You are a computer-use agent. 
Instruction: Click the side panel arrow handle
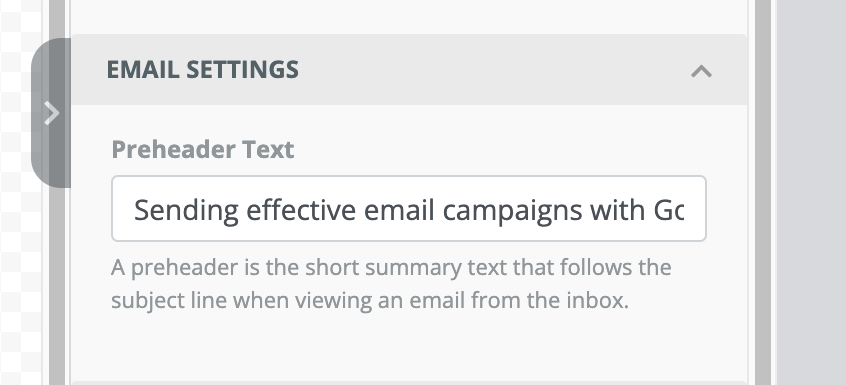[x=51, y=113]
